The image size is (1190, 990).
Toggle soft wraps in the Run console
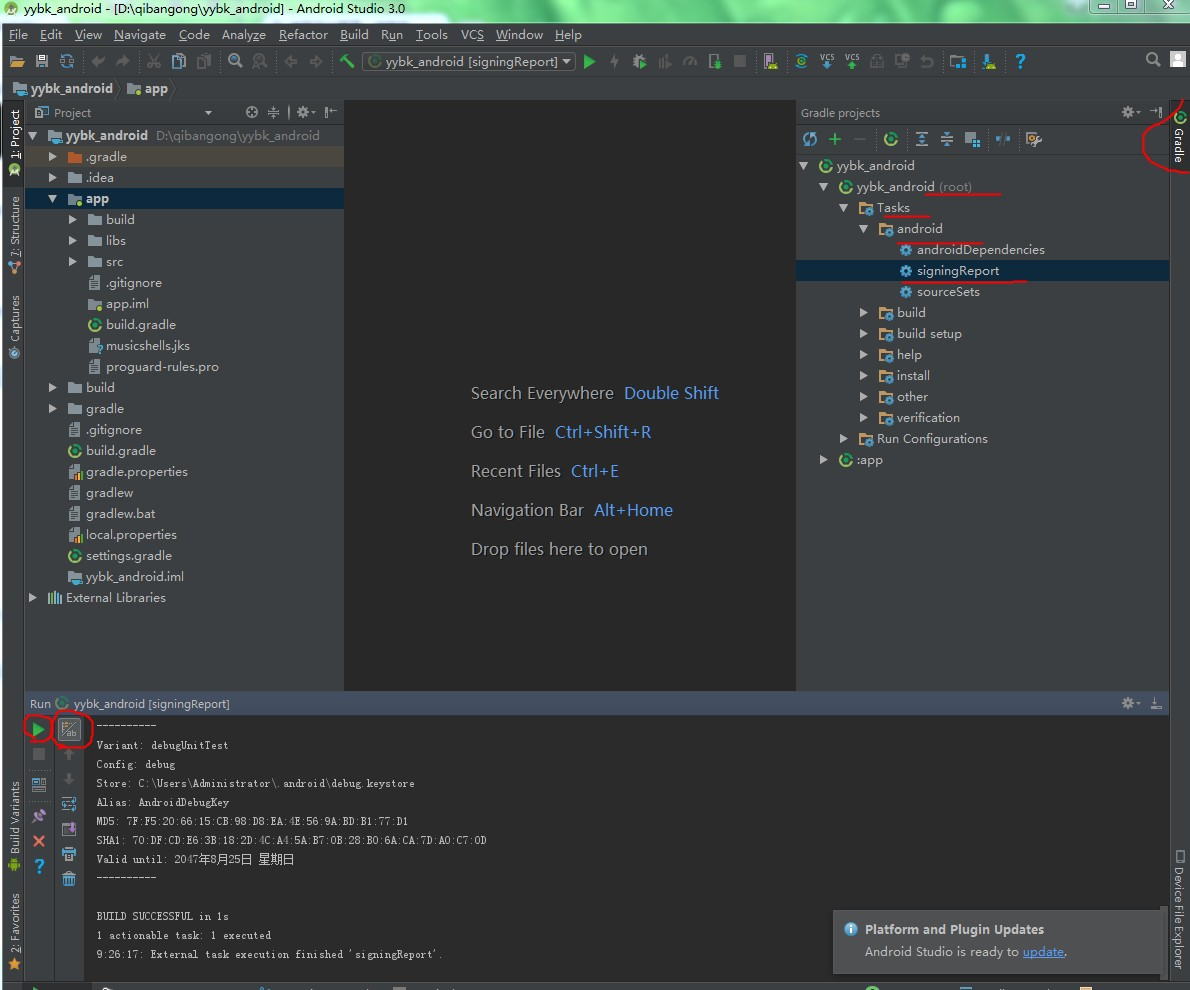pyautogui.click(x=69, y=804)
